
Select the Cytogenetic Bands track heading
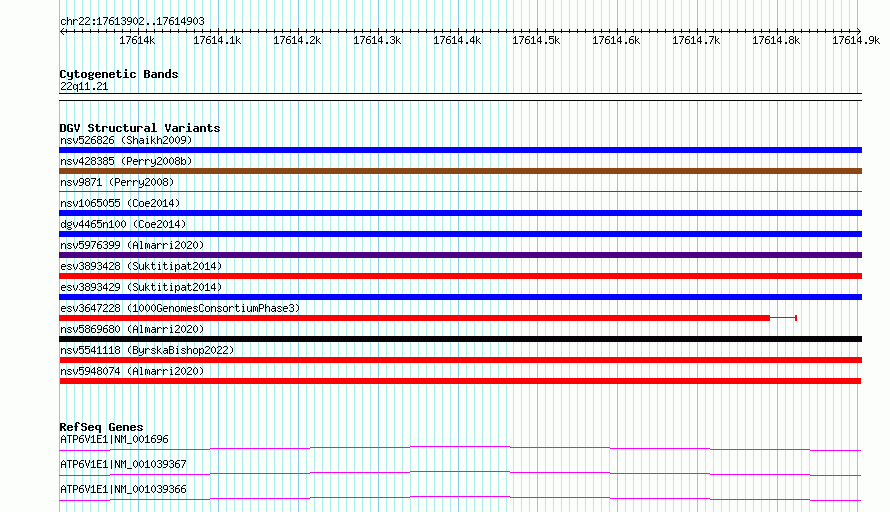119,74
